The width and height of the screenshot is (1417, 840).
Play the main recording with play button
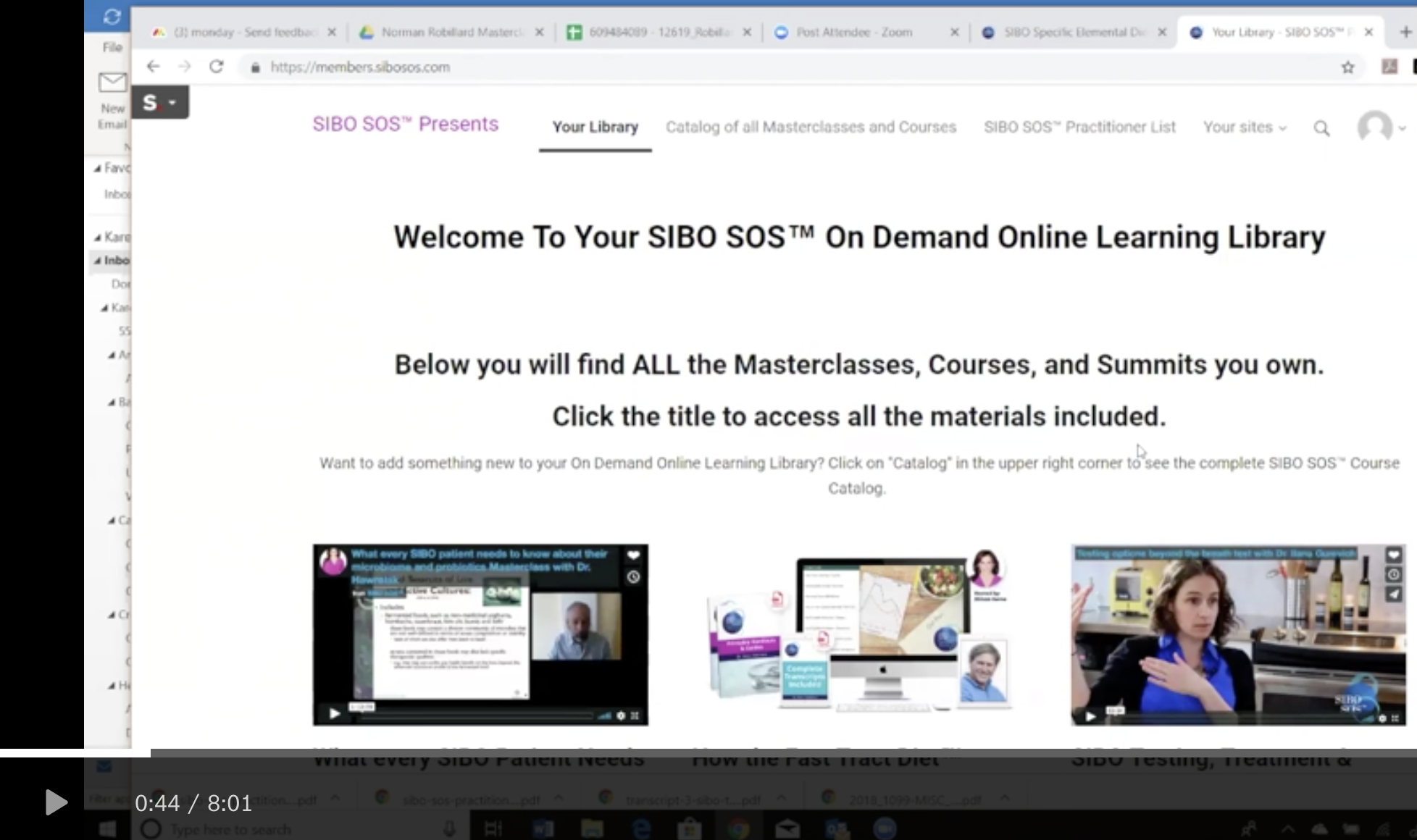56,802
